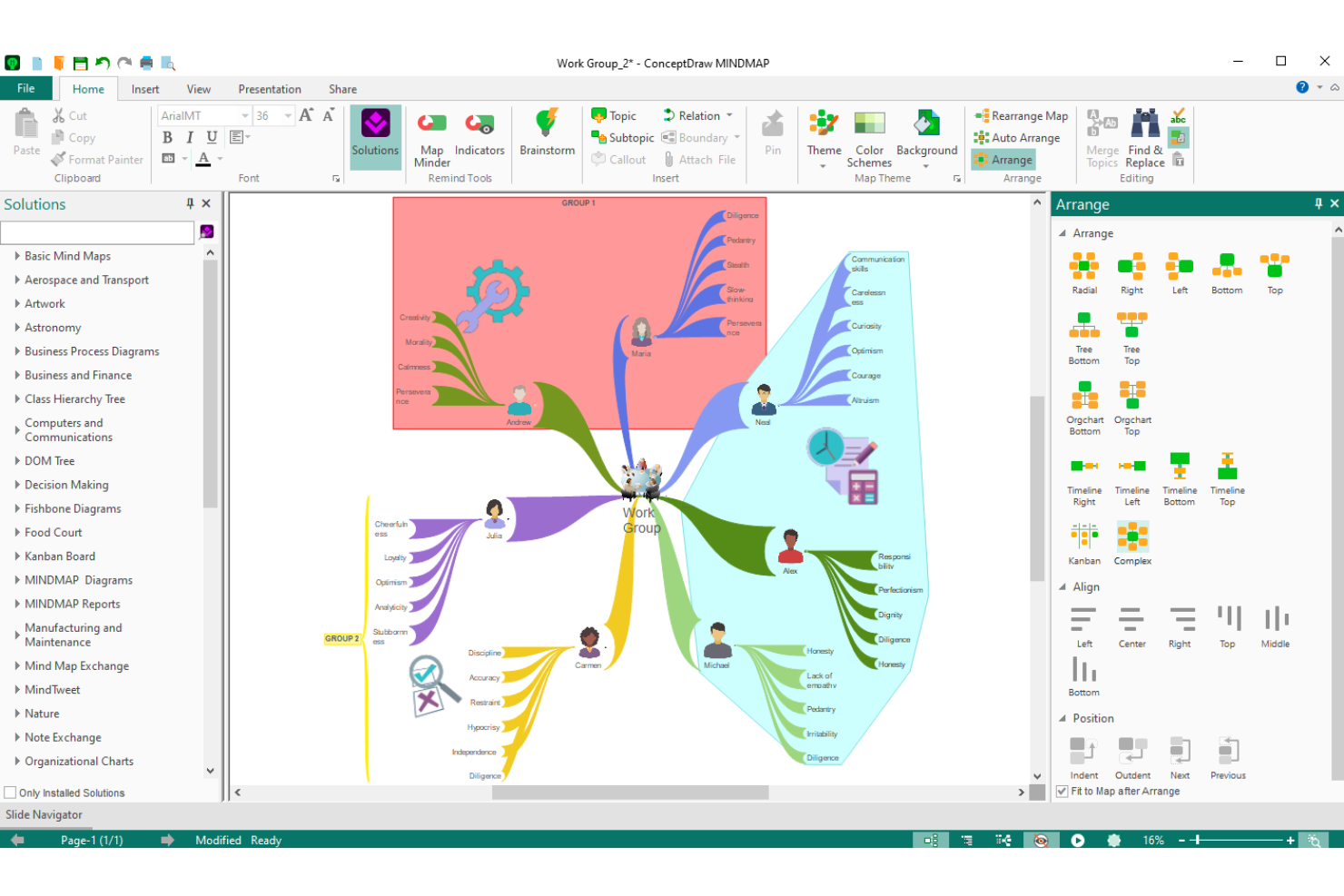Undo the last action
The image size is (1344, 896).
(103, 63)
